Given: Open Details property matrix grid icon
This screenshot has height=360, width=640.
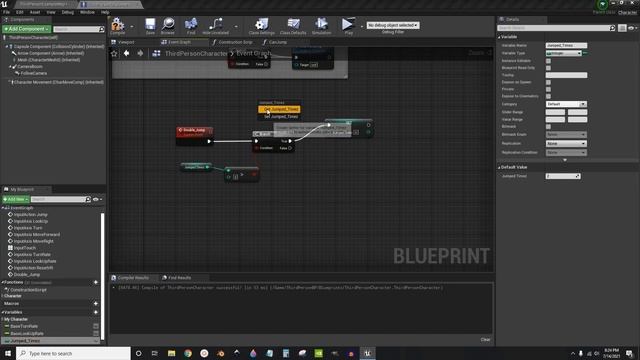Looking at the screenshot, I should tap(622, 28).
